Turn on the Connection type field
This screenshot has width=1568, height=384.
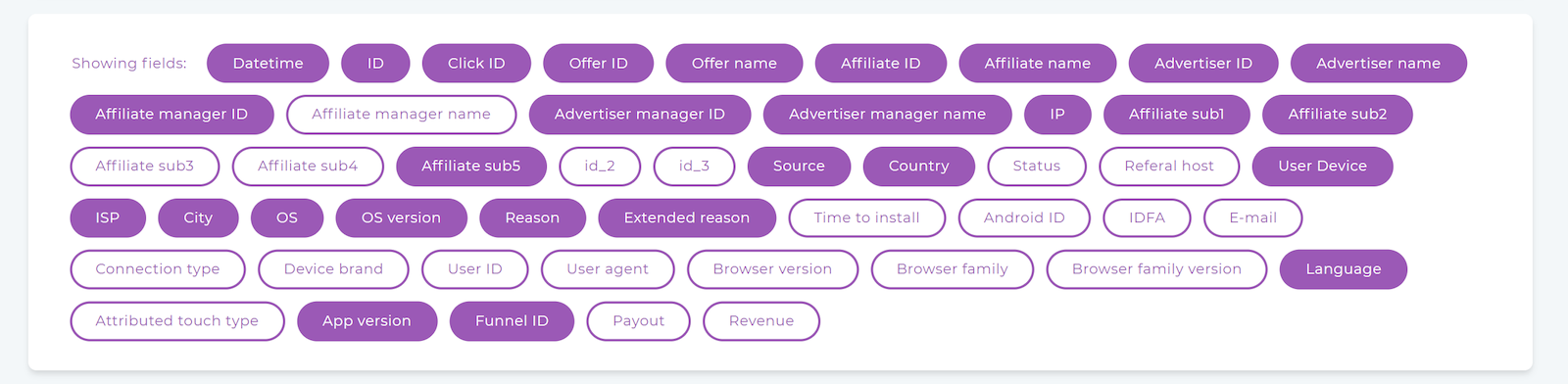coord(158,269)
